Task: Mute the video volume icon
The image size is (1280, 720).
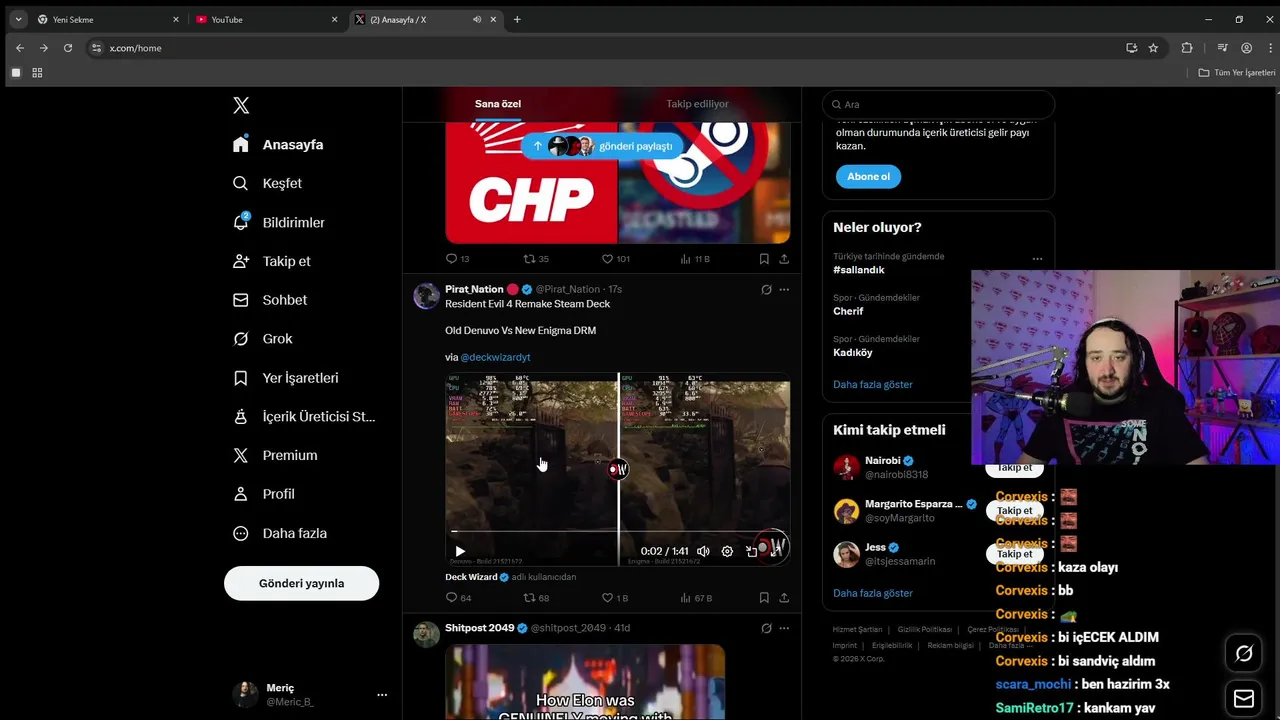Action: (x=703, y=551)
